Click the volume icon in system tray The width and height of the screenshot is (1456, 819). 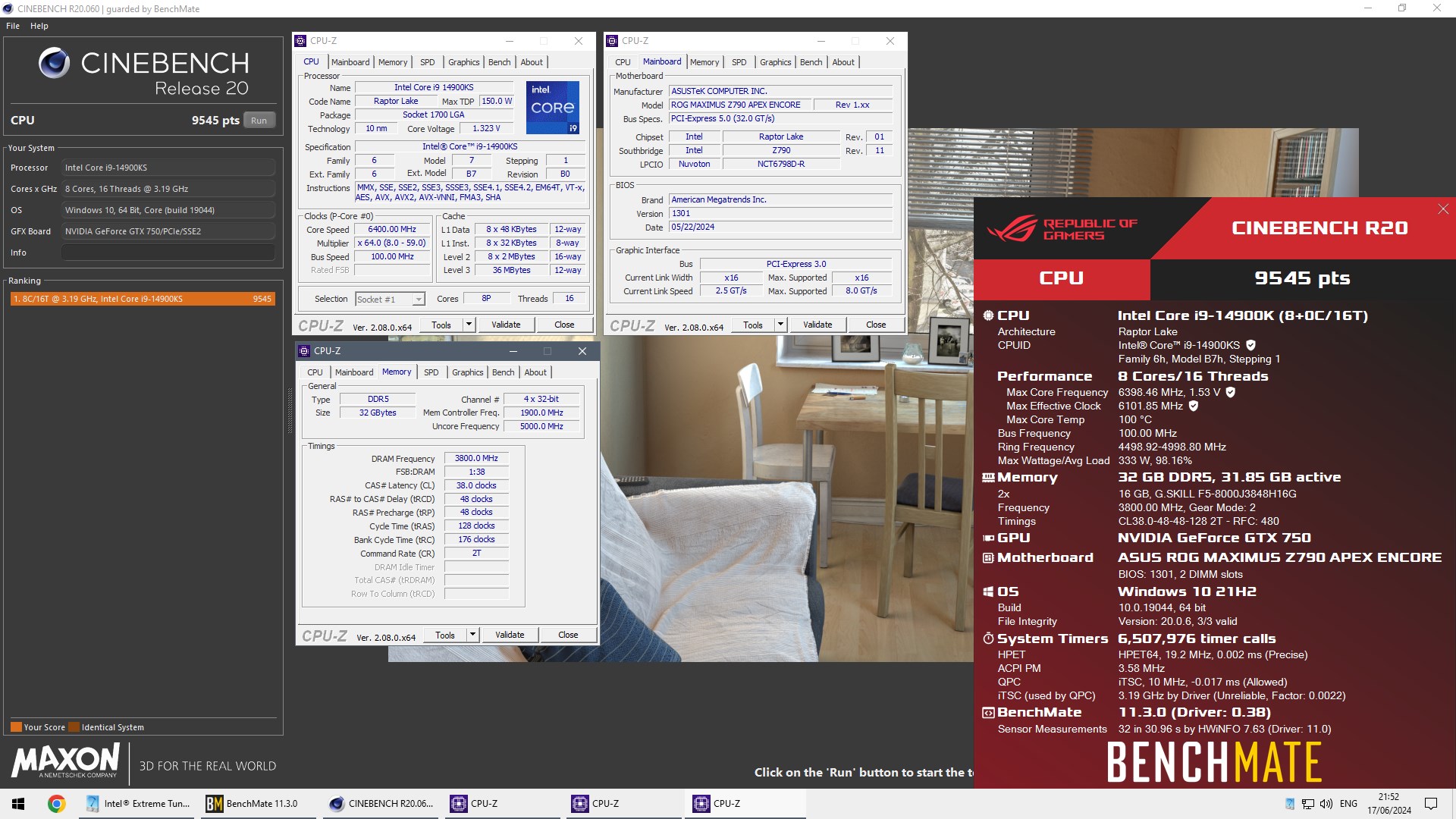(1326, 804)
